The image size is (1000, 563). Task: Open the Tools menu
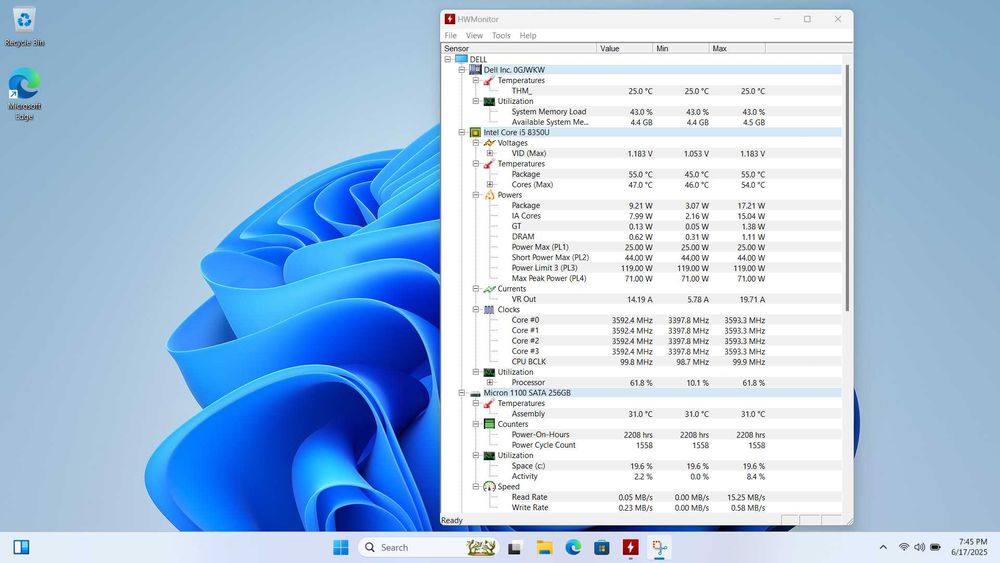click(501, 36)
